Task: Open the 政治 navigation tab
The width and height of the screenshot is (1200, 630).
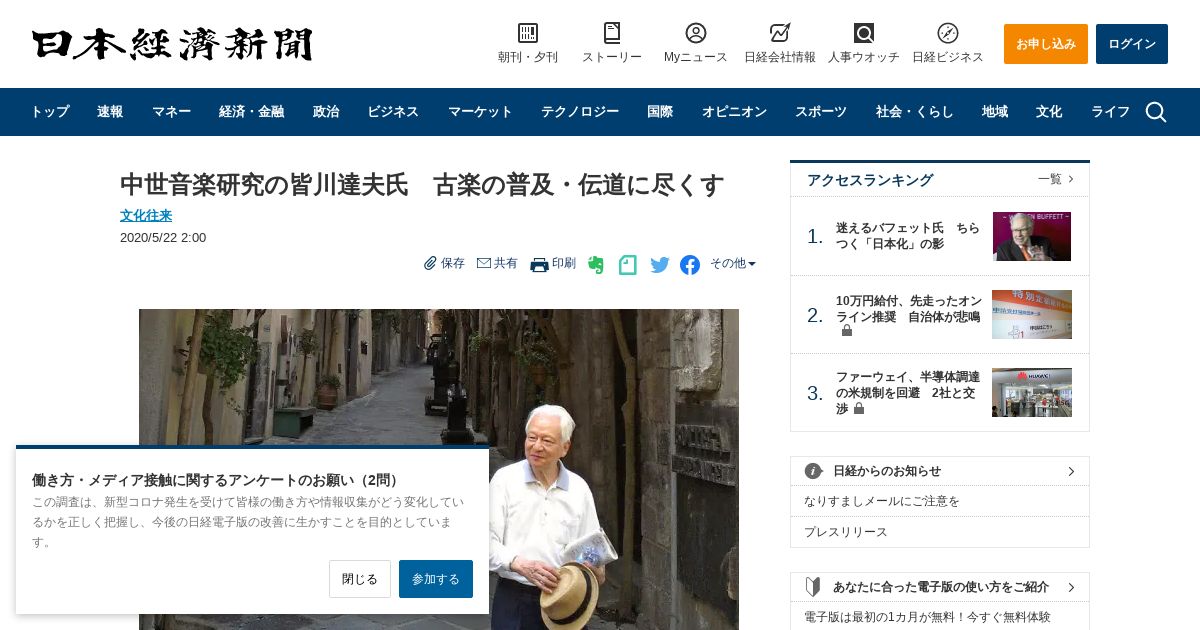Action: tap(326, 112)
